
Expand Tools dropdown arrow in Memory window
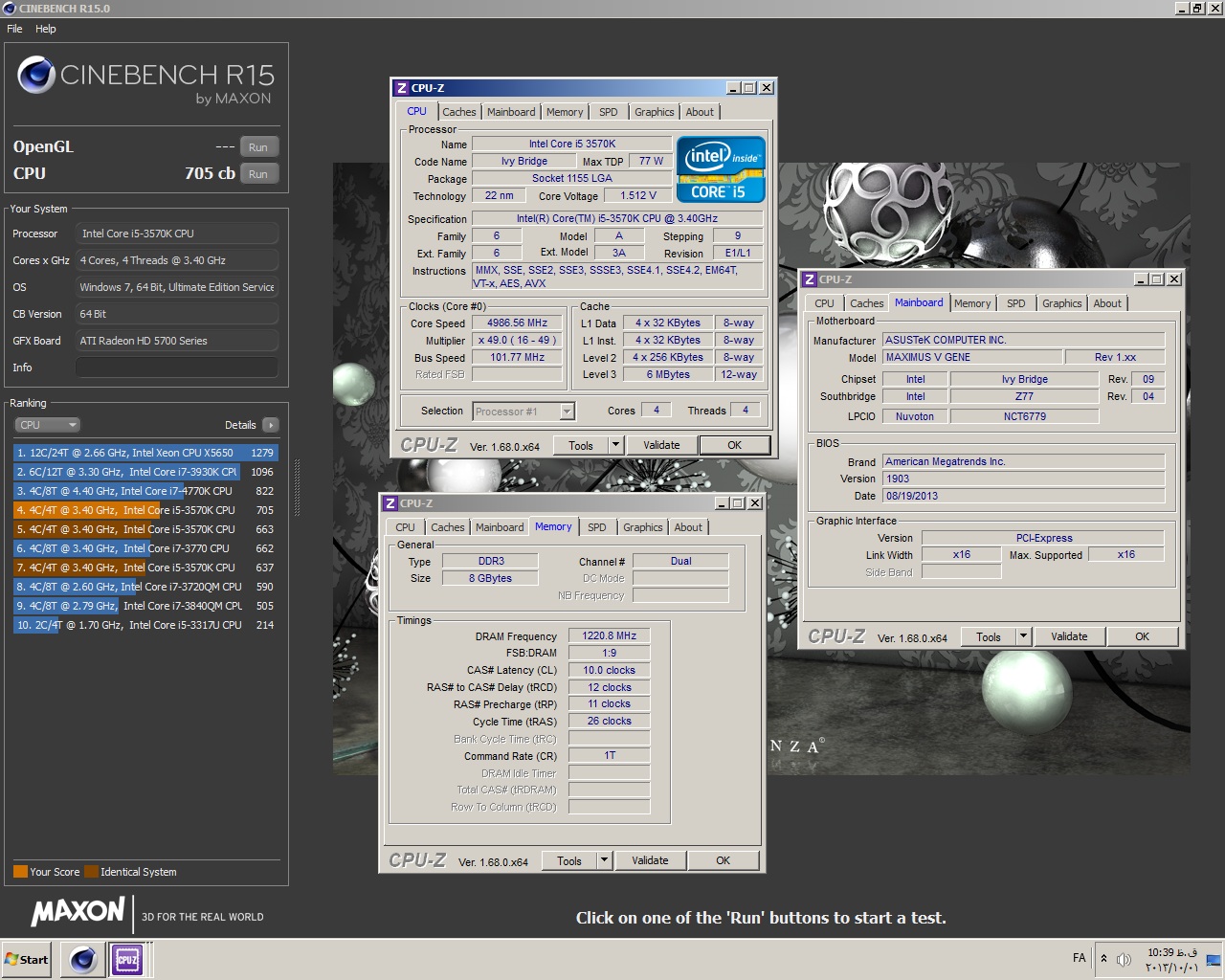pyautogui.click(x=604, y=860)
